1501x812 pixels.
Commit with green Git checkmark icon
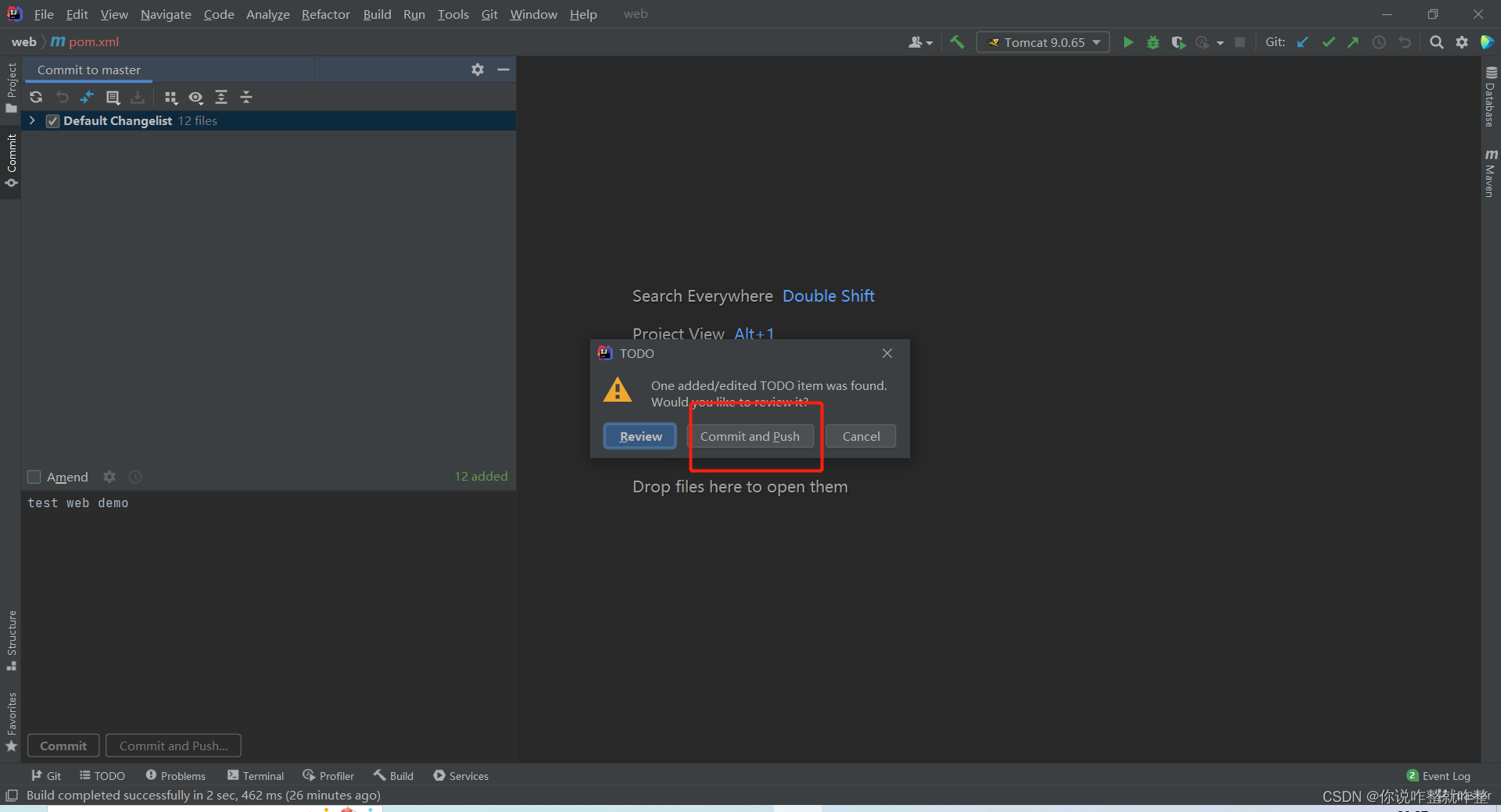click(1328, 42)
